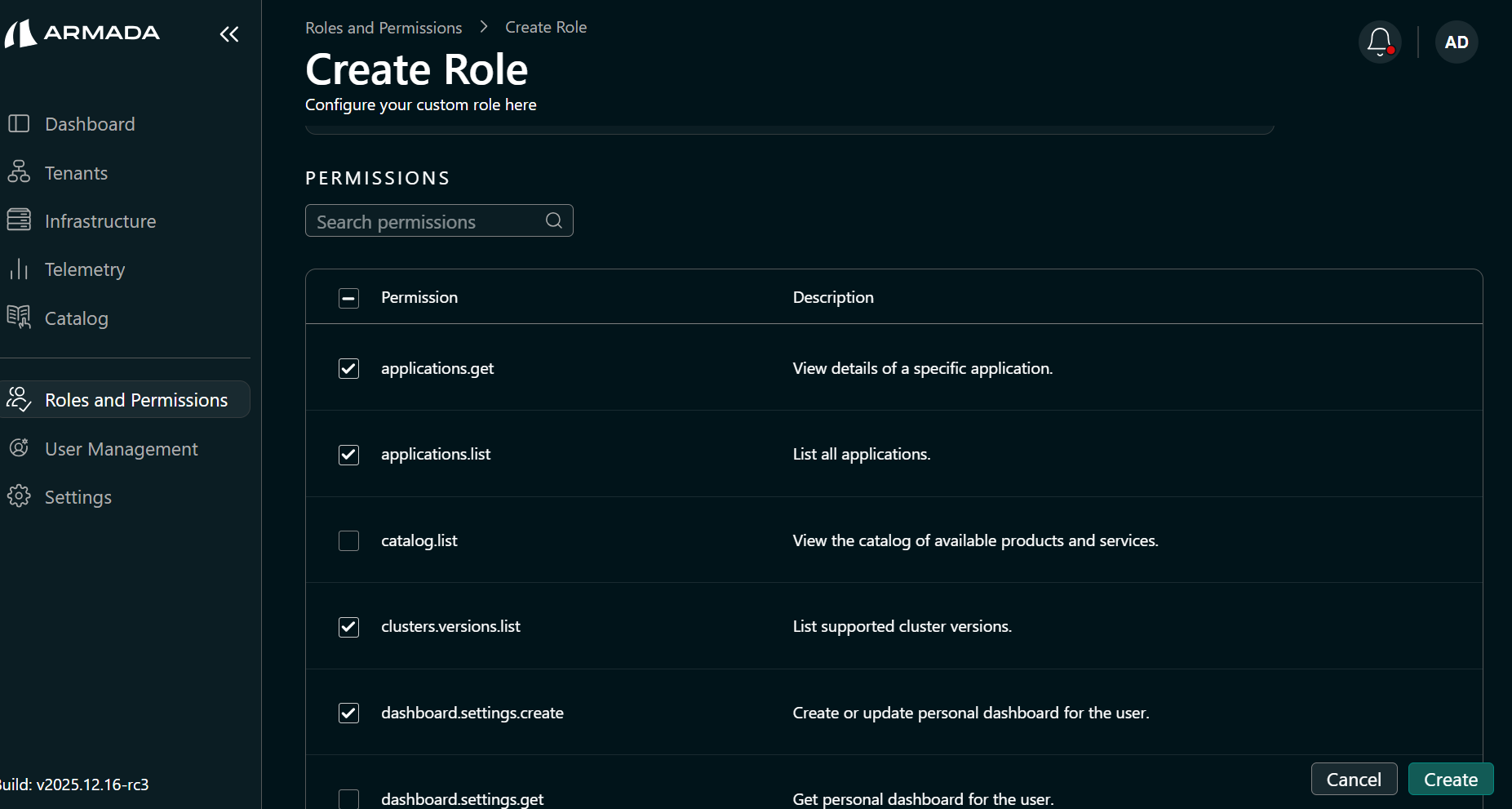
Task: Cancel role creation
Action: coord(1354,779)
